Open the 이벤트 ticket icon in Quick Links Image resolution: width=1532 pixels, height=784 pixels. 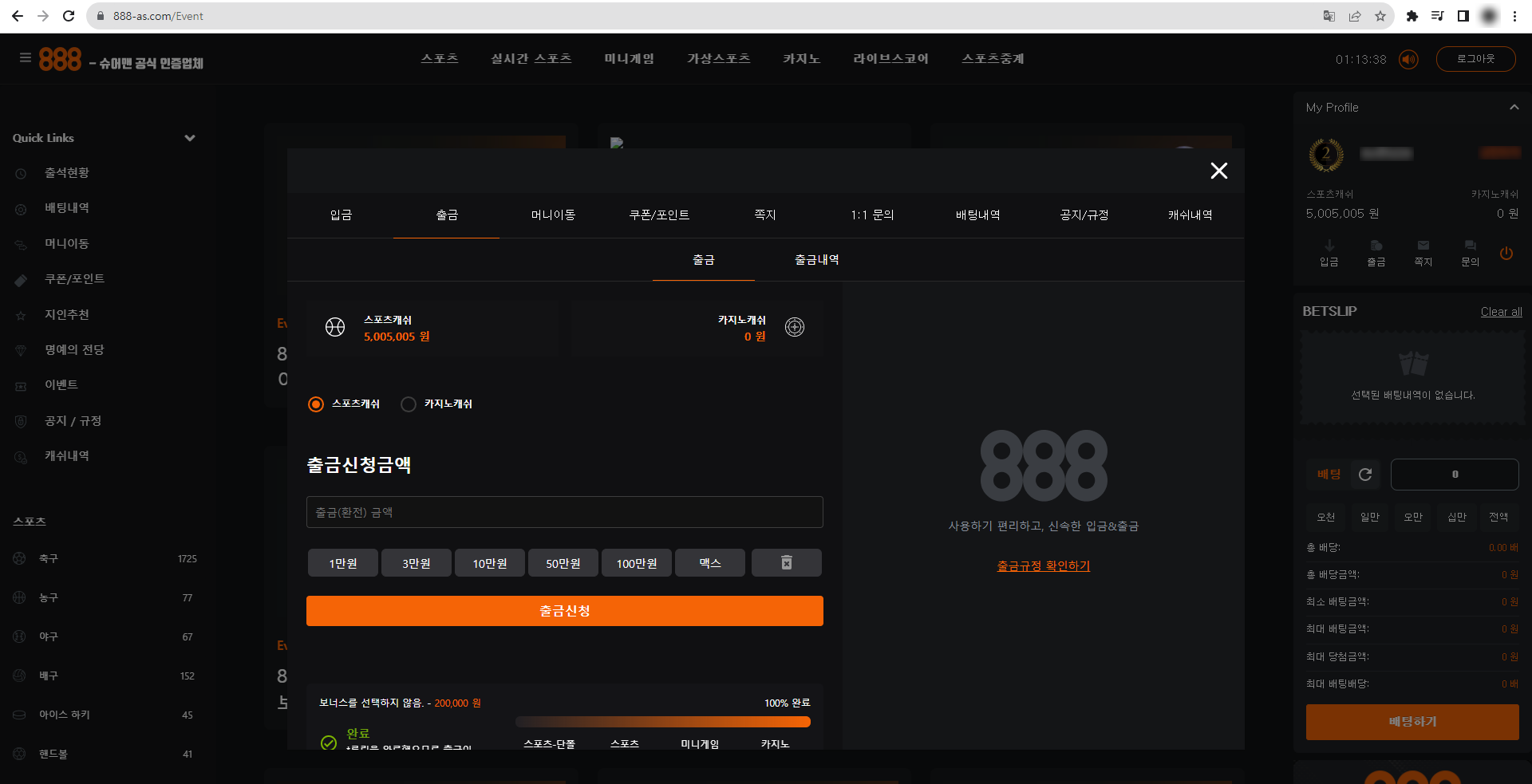click(x=20, y=384)
